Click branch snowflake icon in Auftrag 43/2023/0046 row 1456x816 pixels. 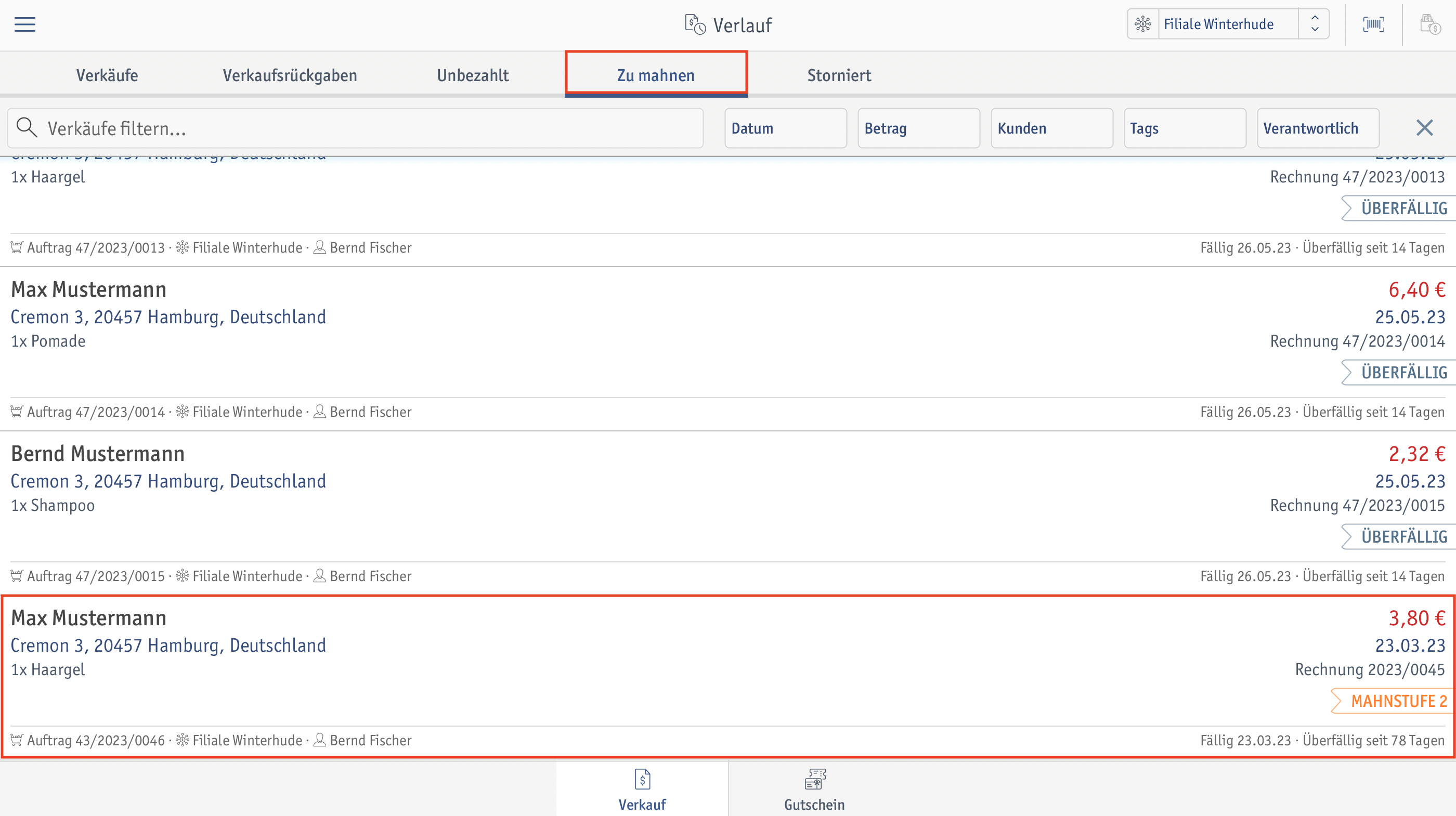183,740
